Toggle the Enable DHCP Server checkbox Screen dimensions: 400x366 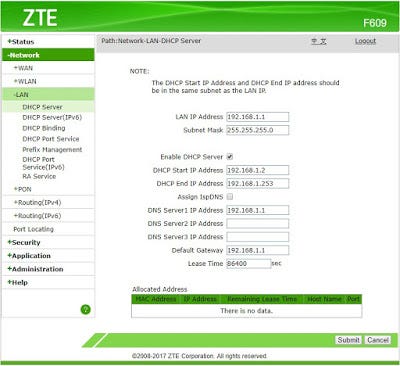coord(230,157)
